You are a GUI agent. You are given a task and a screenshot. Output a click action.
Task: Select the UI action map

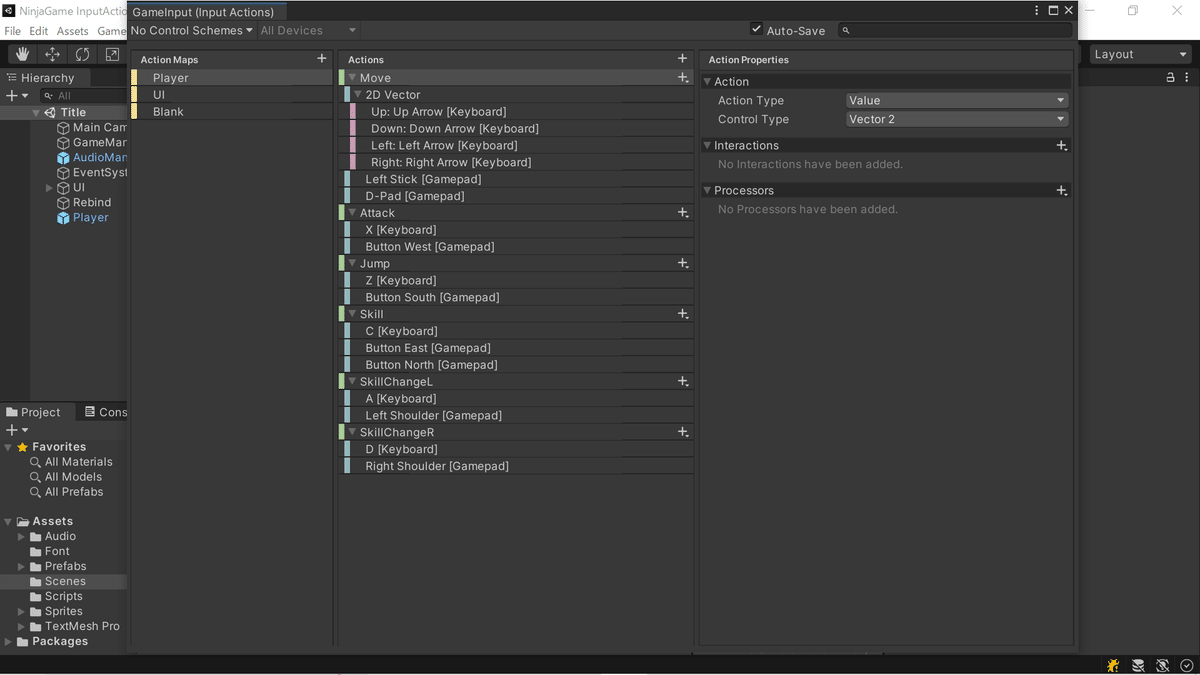tap(232, 95)
